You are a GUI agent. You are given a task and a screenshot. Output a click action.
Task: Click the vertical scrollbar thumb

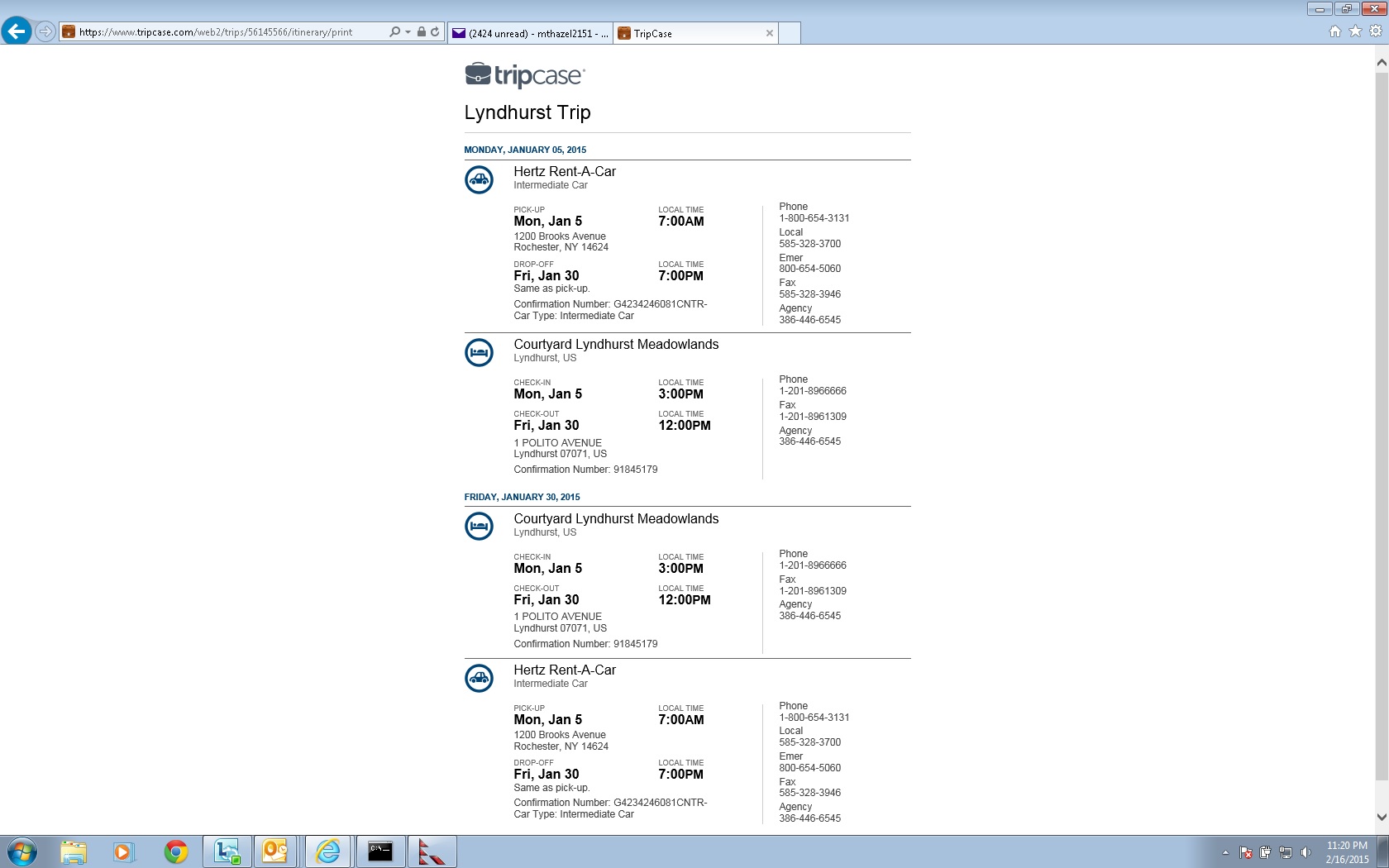(1382, 426)
